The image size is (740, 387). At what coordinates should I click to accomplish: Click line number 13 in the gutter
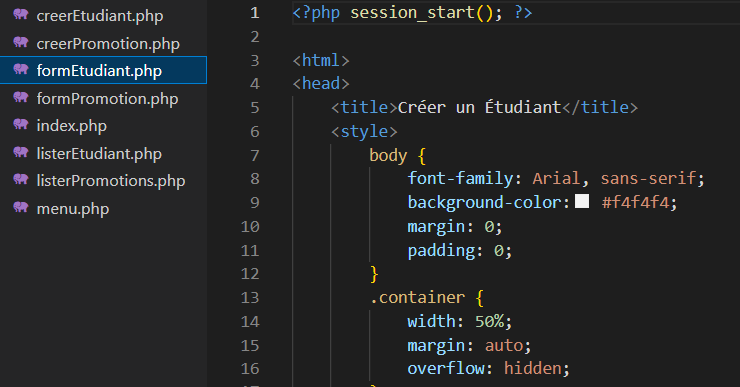point(250,297)
